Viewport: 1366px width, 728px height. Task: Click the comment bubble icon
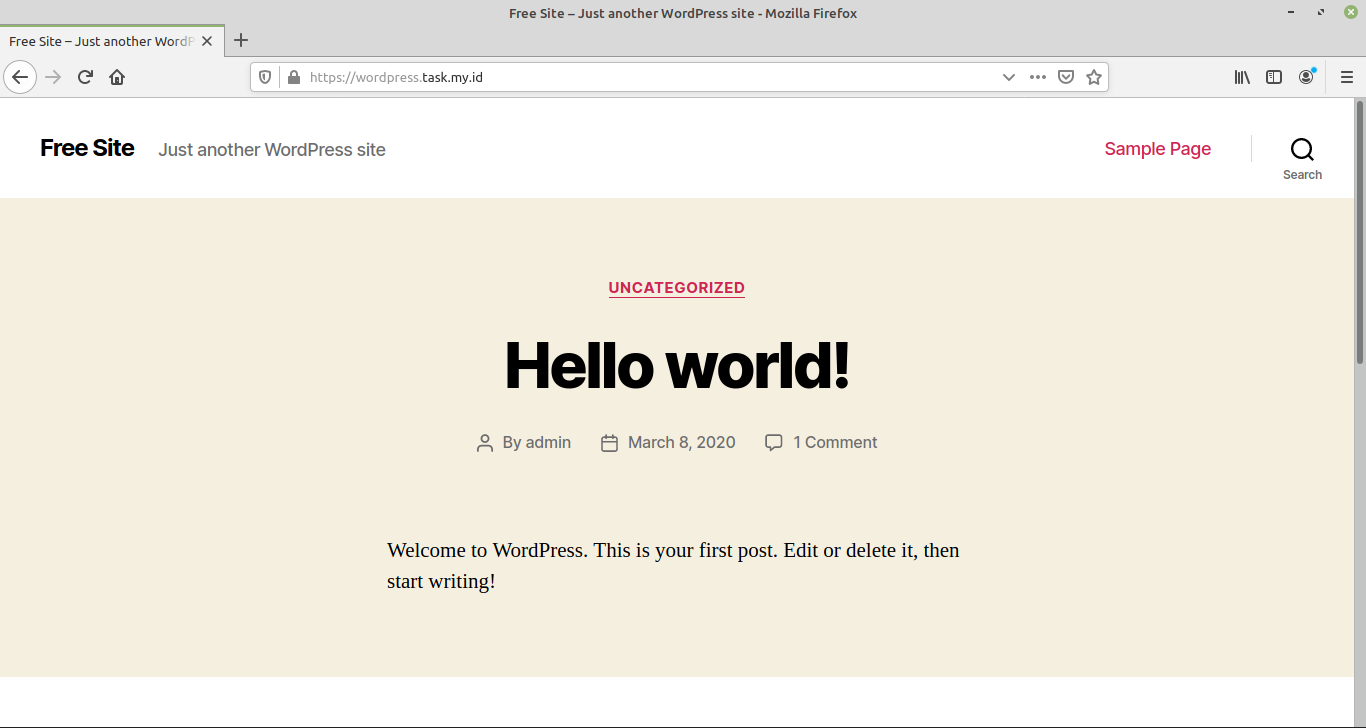[774, 442]
